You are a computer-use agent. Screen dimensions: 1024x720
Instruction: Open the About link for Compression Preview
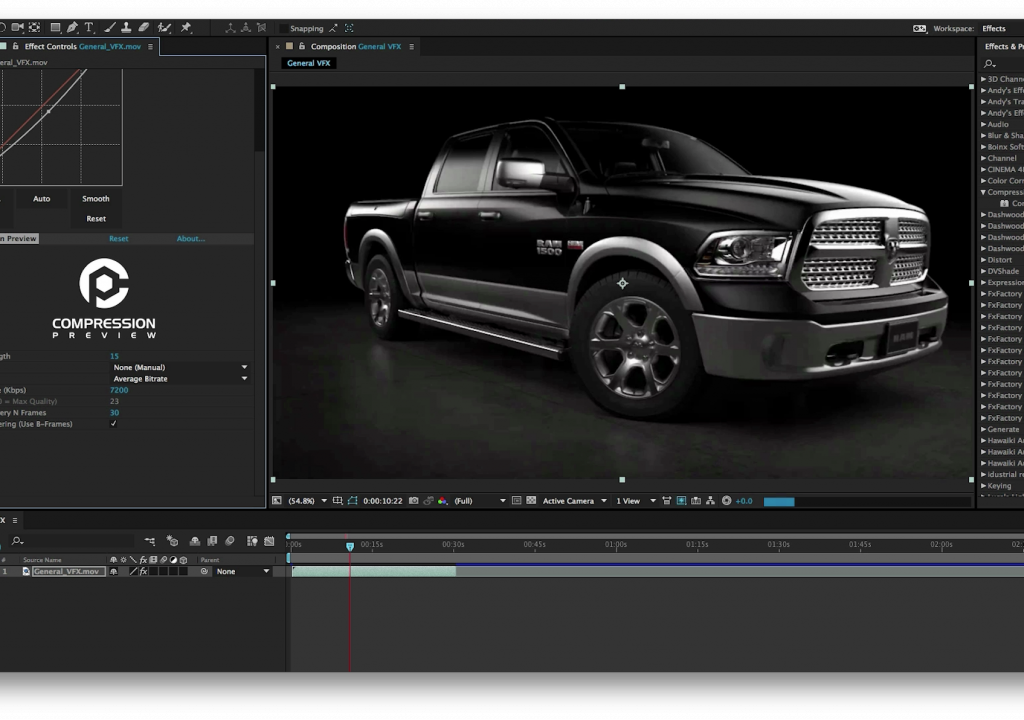coord(191,238)
